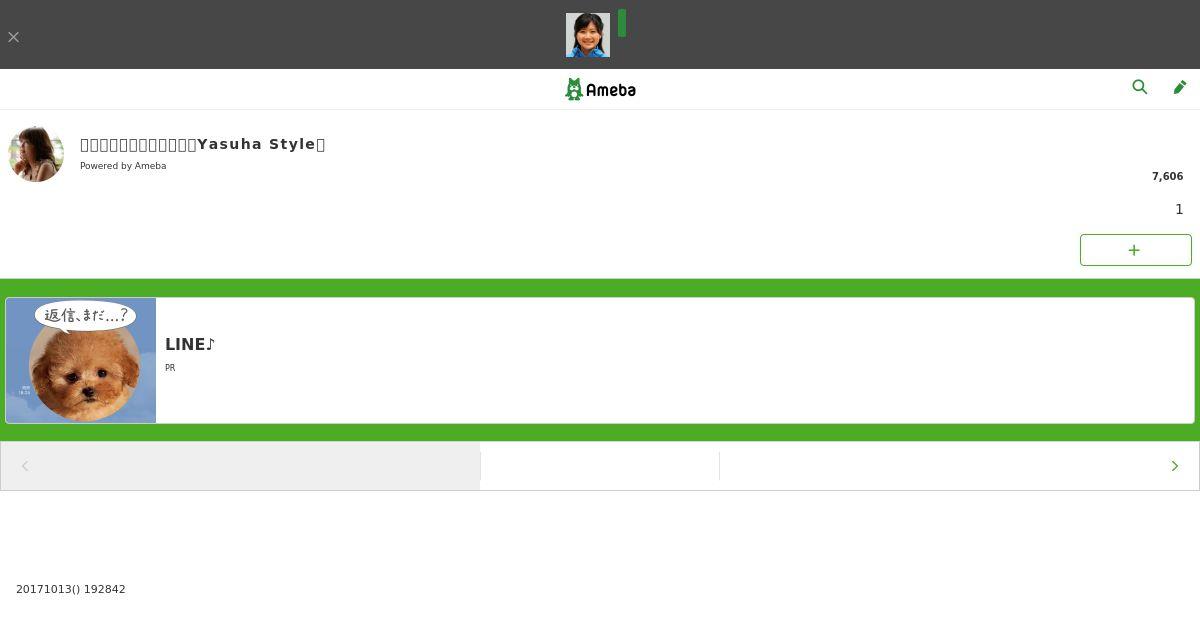Click the grayed-out previous article chevron
Screen dimensions: 1200x630
[x=25, y=466]
